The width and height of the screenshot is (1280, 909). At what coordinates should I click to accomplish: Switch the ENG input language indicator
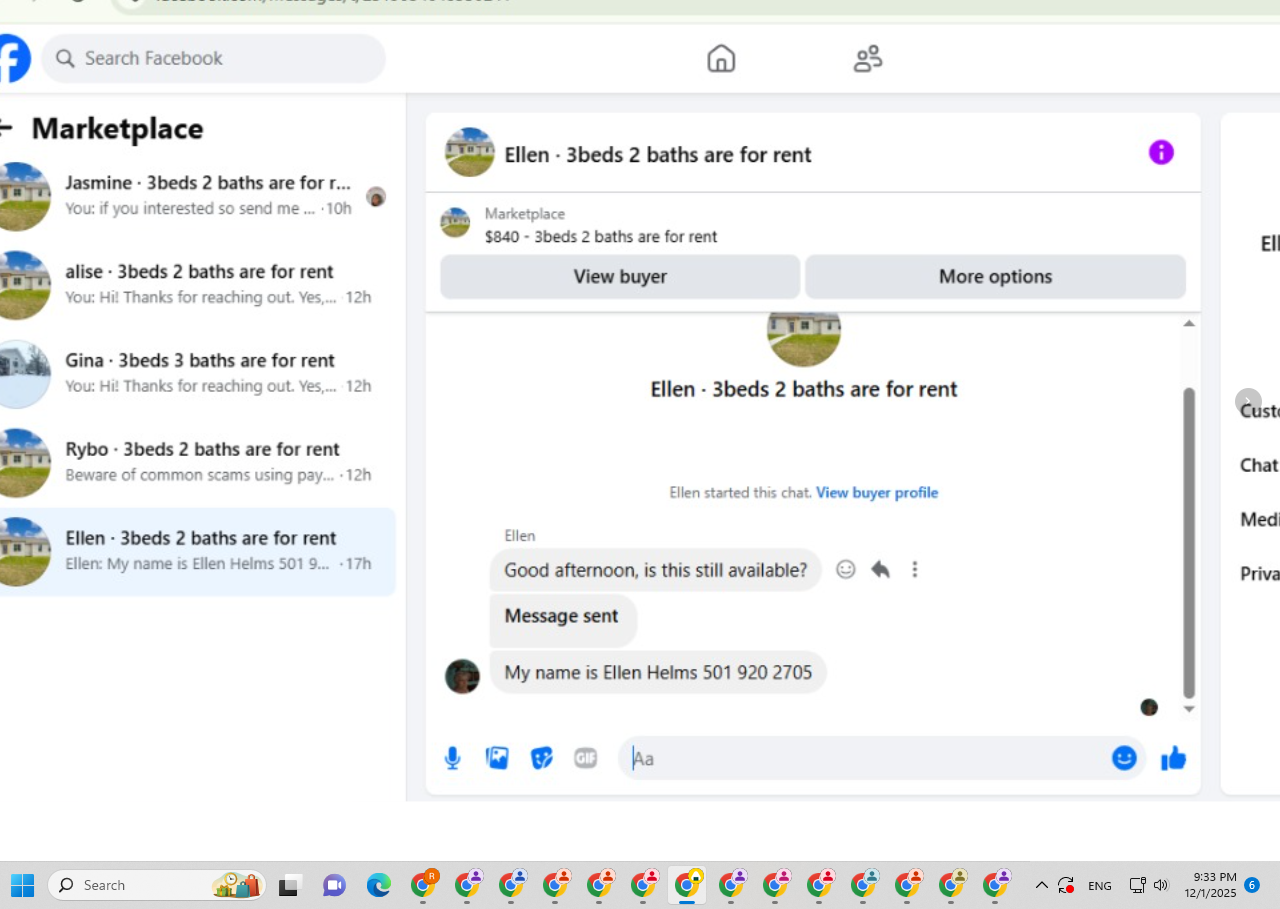tap(1100, 885)
